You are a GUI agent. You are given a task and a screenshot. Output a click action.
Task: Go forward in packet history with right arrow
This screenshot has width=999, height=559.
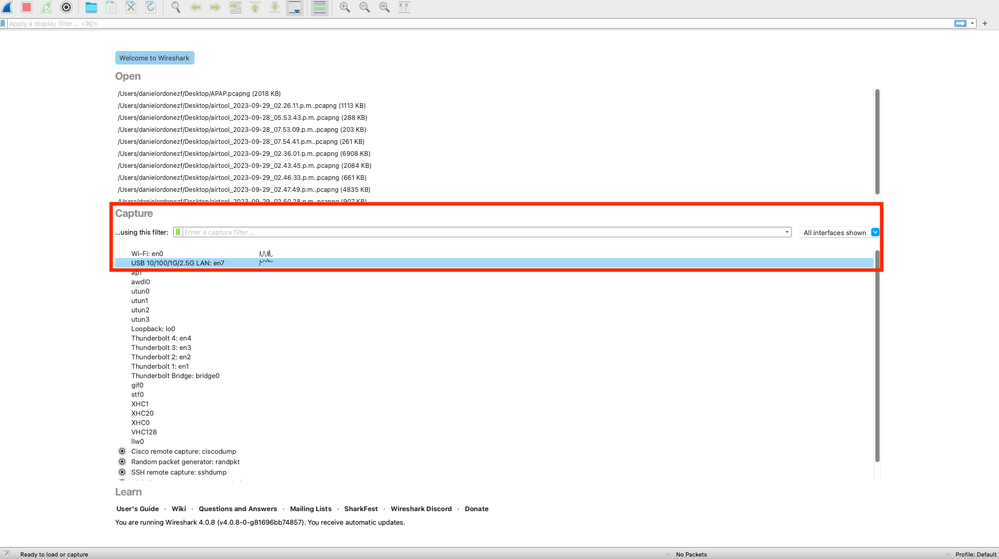click(215, 8)
